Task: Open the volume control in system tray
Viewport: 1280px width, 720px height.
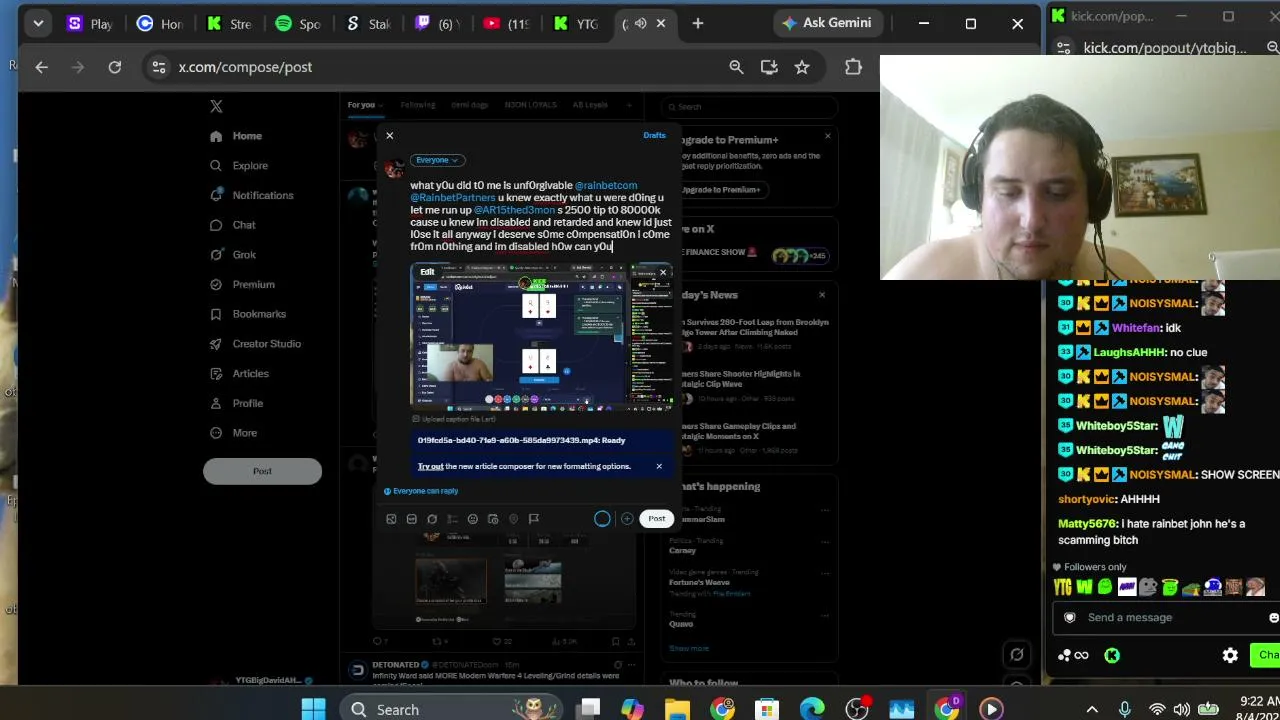Action: click(1181, 709)
